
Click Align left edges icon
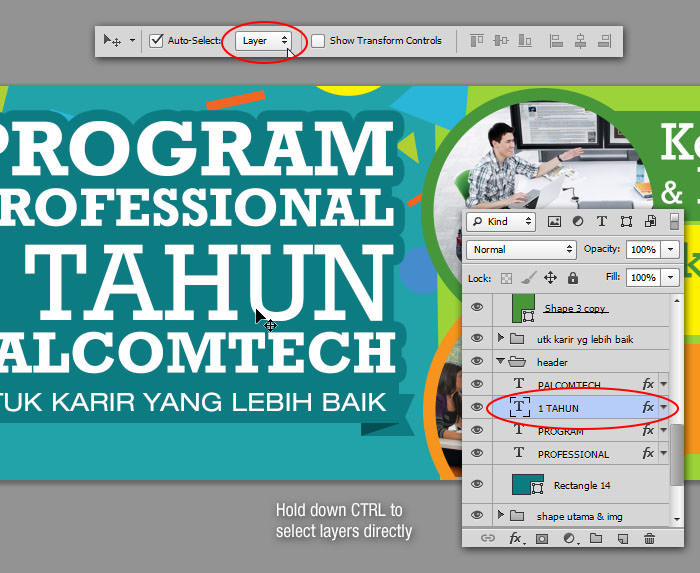coord(556,41)
